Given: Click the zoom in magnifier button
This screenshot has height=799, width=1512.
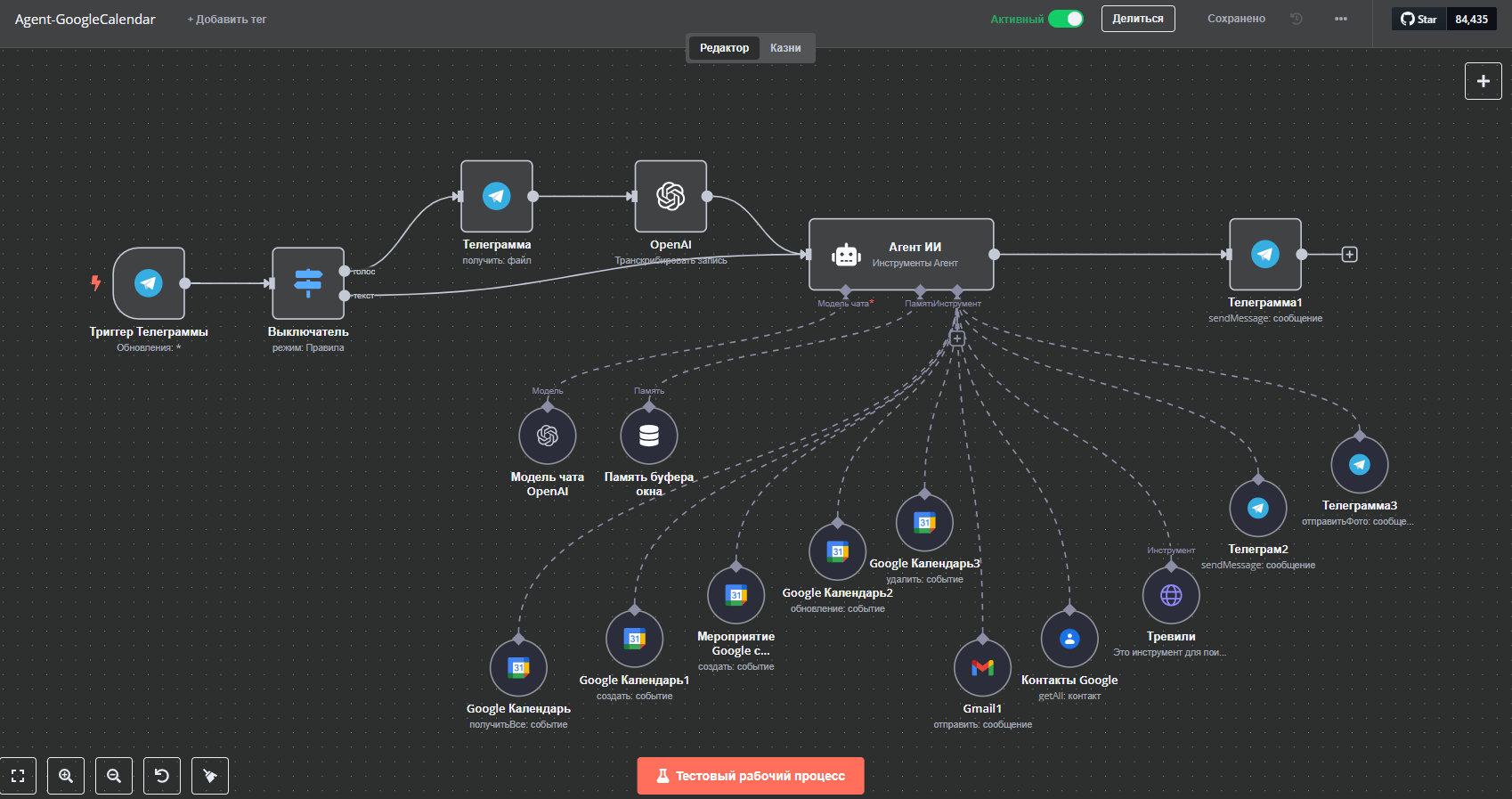Looking at the screenshot, I should pyautogui.click(x=66, y=776).
